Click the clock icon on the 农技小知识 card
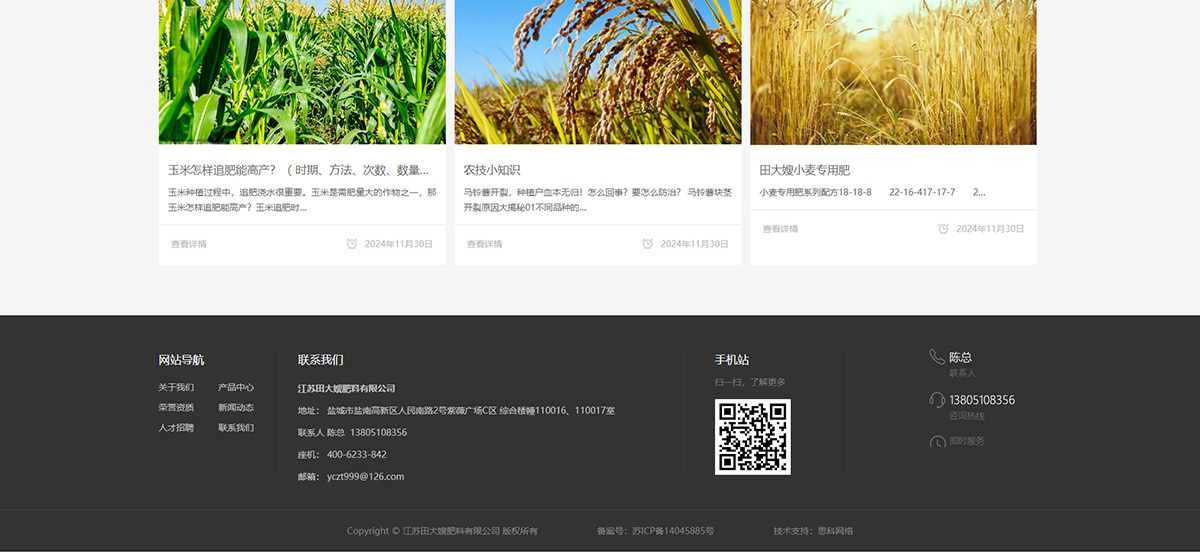The image size is (1200, 553). pyautogui.click(x=648, y=244)
